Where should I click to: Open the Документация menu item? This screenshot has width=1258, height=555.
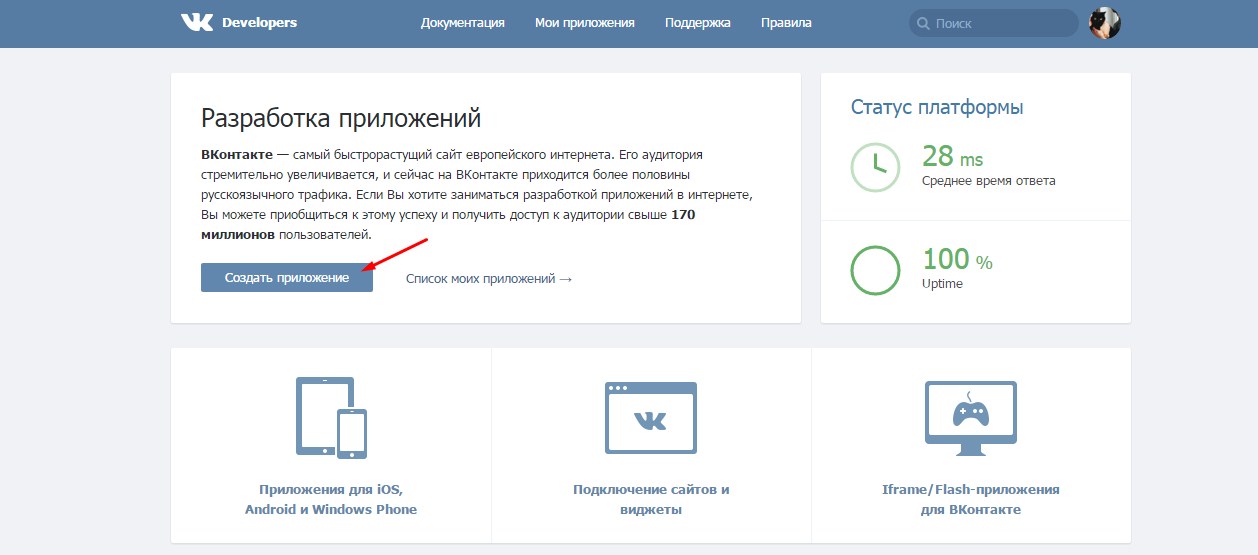click(463, 22)
